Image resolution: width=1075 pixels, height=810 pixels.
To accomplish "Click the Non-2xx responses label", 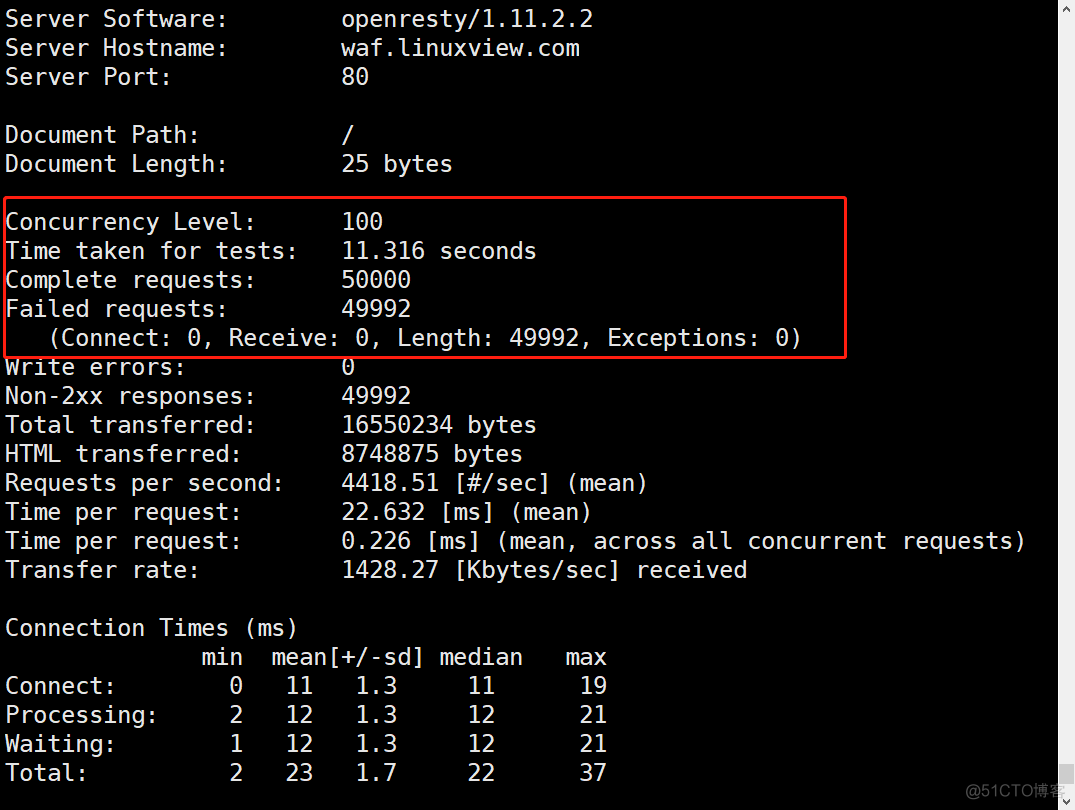I will [130, 396].
